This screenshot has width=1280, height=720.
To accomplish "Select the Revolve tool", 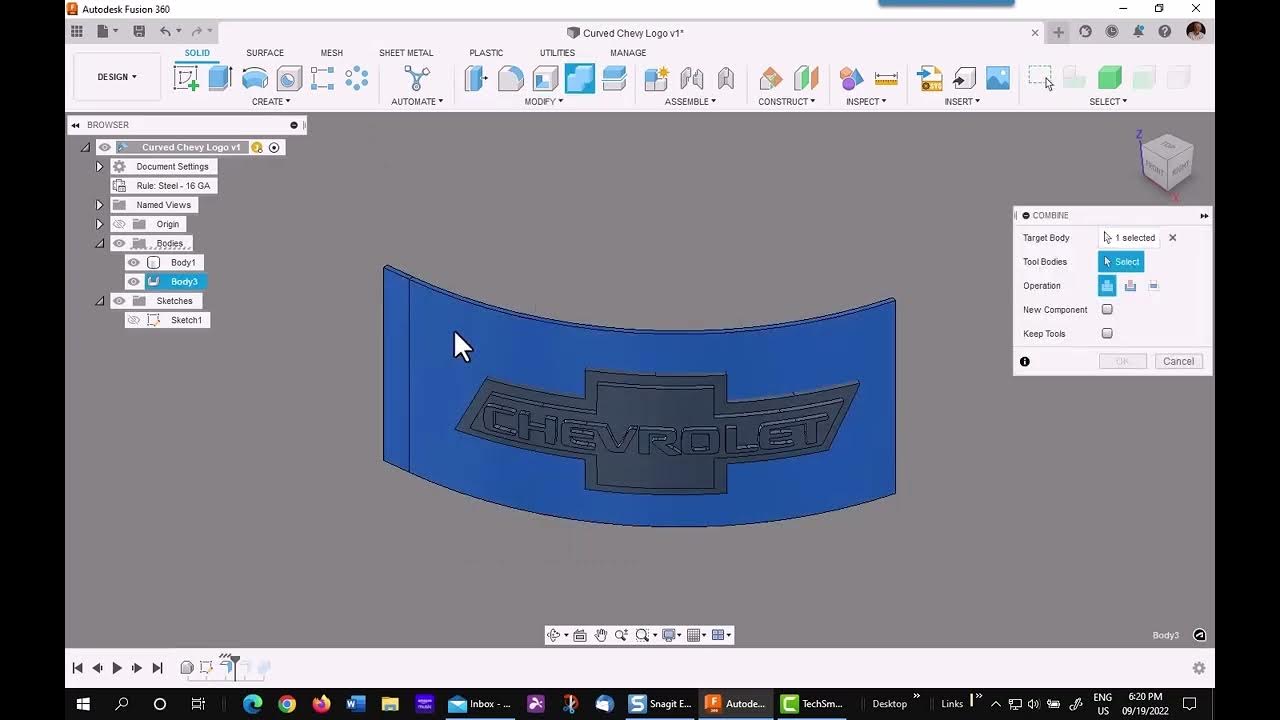I will pyautogui.click(x=255, y=78).
